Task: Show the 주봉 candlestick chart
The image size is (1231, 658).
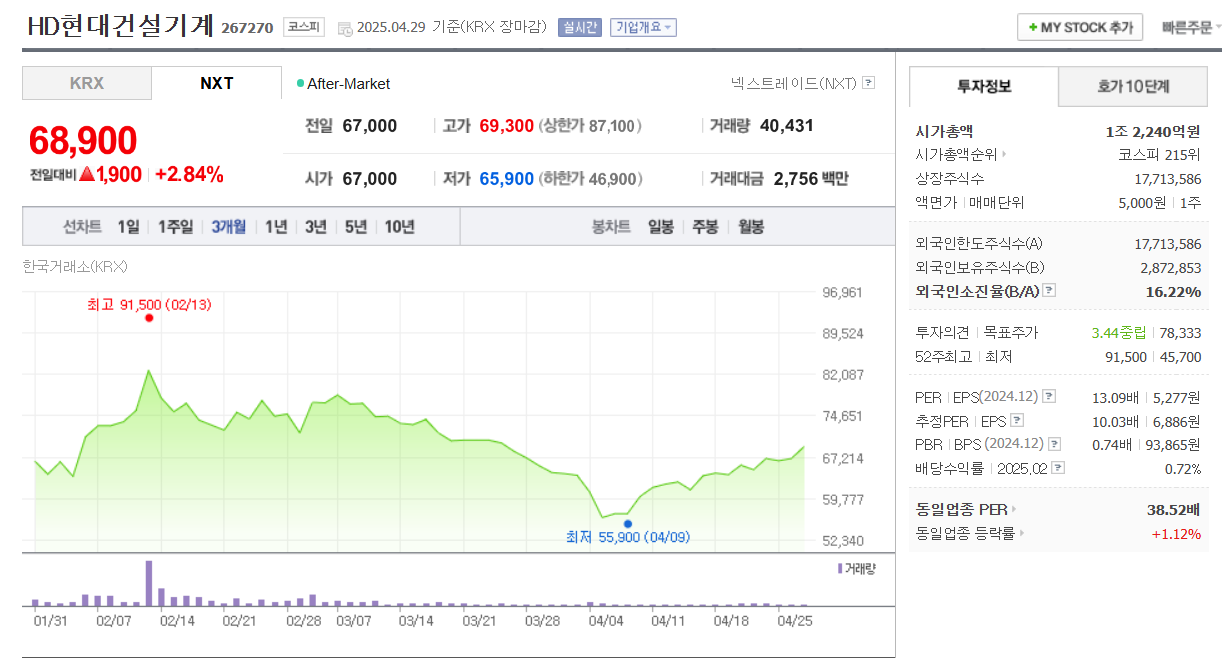Action: [x=706, y=227]
